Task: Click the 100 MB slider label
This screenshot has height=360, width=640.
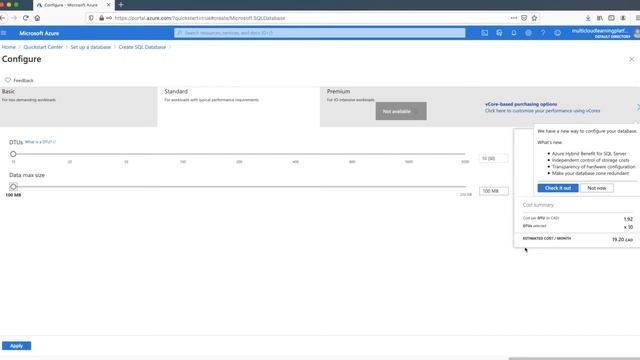Action: pos(13,195)
